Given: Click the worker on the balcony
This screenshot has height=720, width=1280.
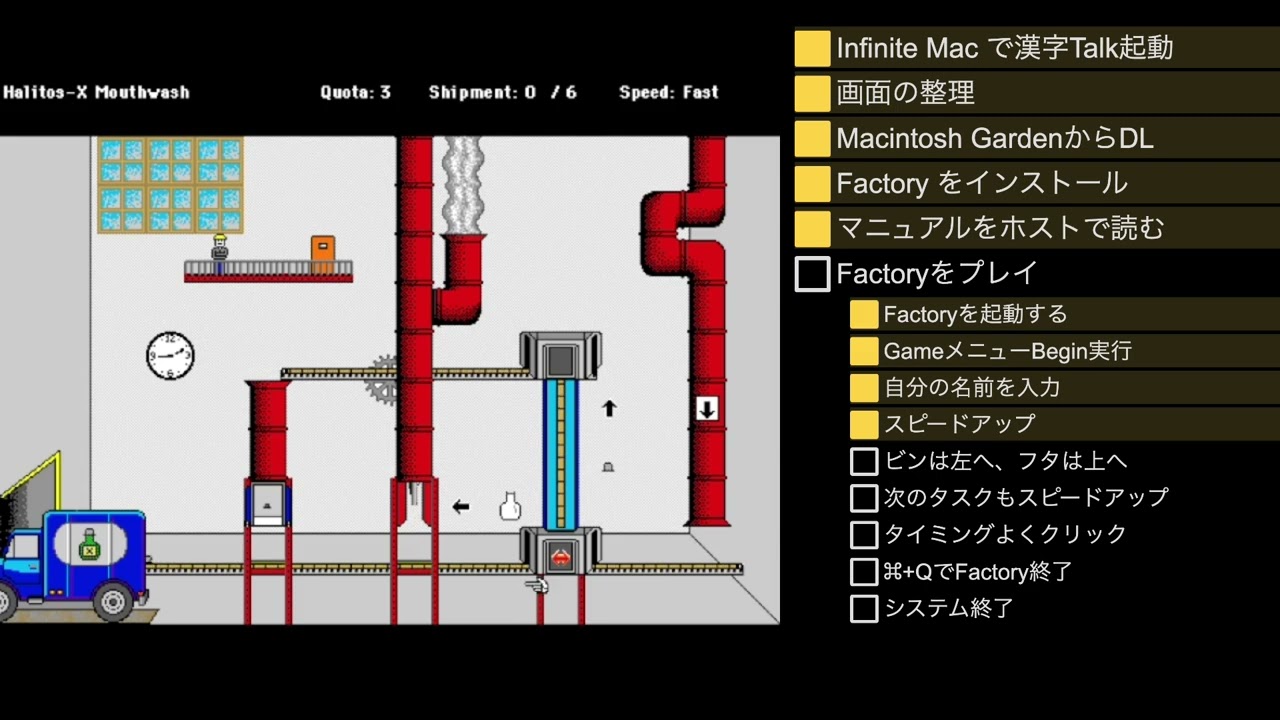Looking at the screenshot, I should (x=220, y=254).
